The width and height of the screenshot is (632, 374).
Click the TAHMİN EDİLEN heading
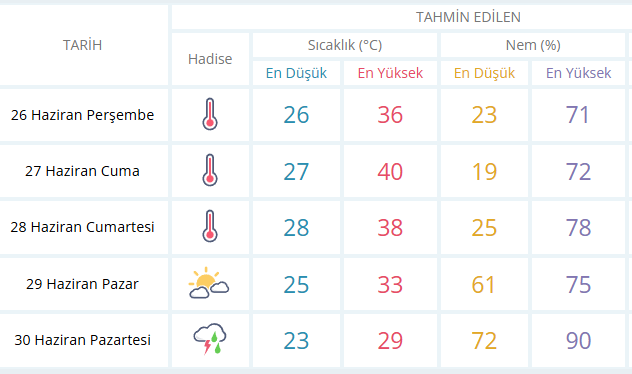click(x=468, y=17)
